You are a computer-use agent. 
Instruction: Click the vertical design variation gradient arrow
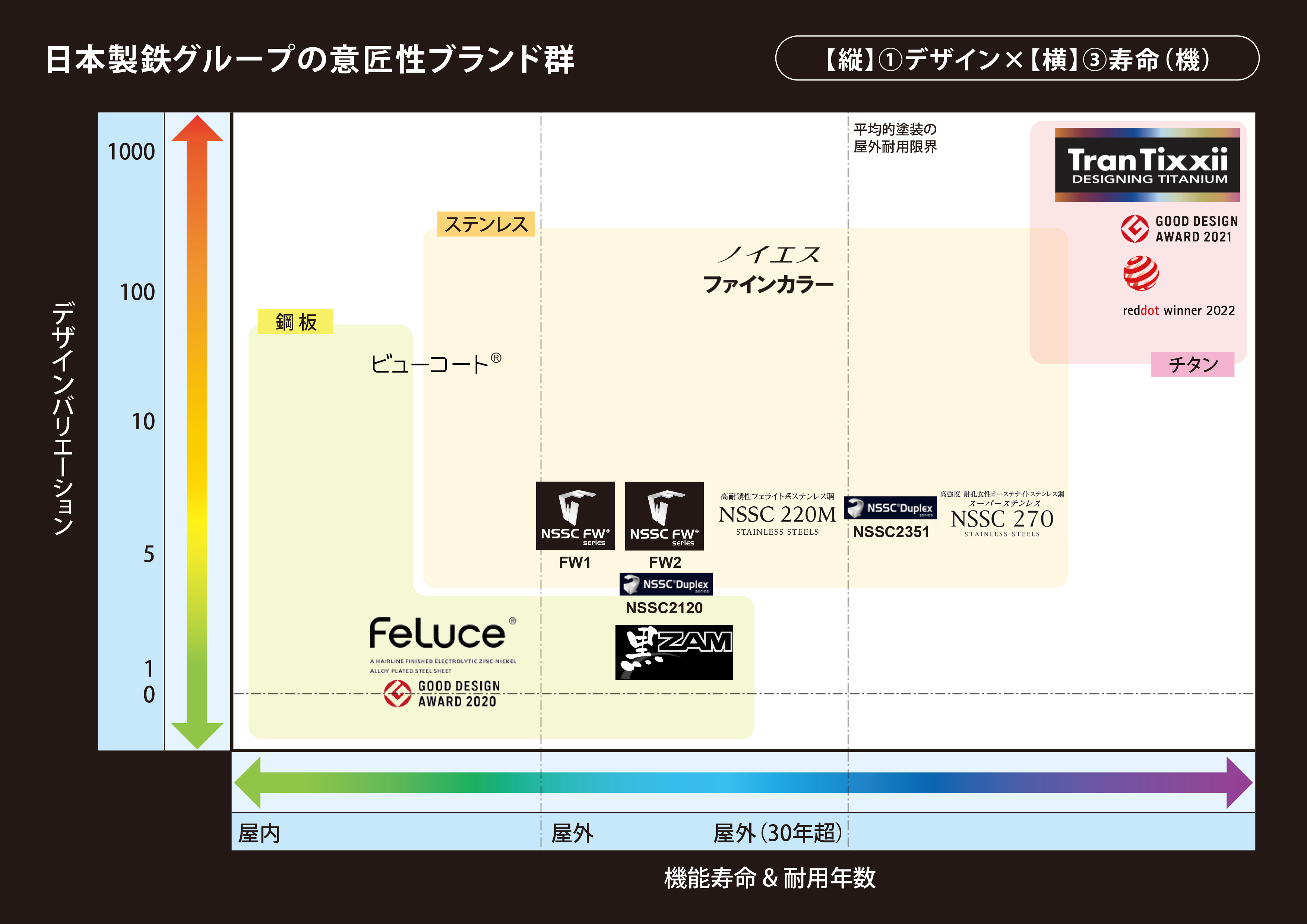pyautogui.click(x=197, y=431)
